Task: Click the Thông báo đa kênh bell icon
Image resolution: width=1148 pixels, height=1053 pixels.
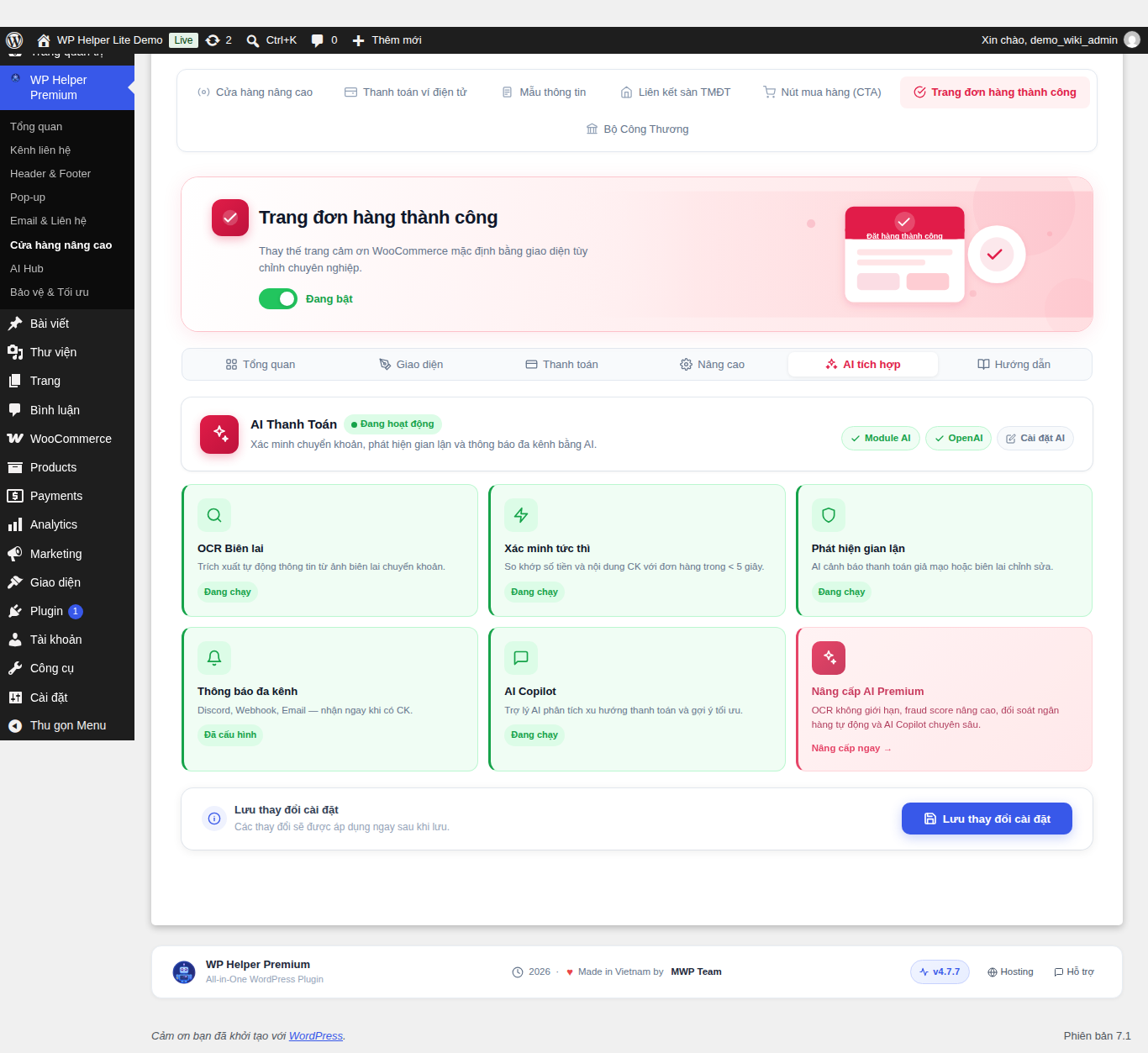Action: [214, 658]
